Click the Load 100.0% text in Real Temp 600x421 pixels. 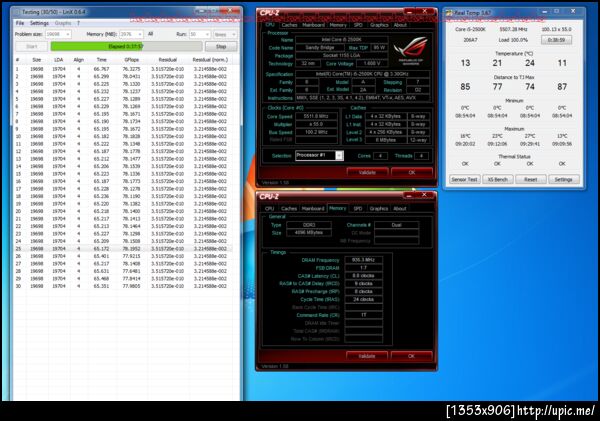[x=513, y=40]
